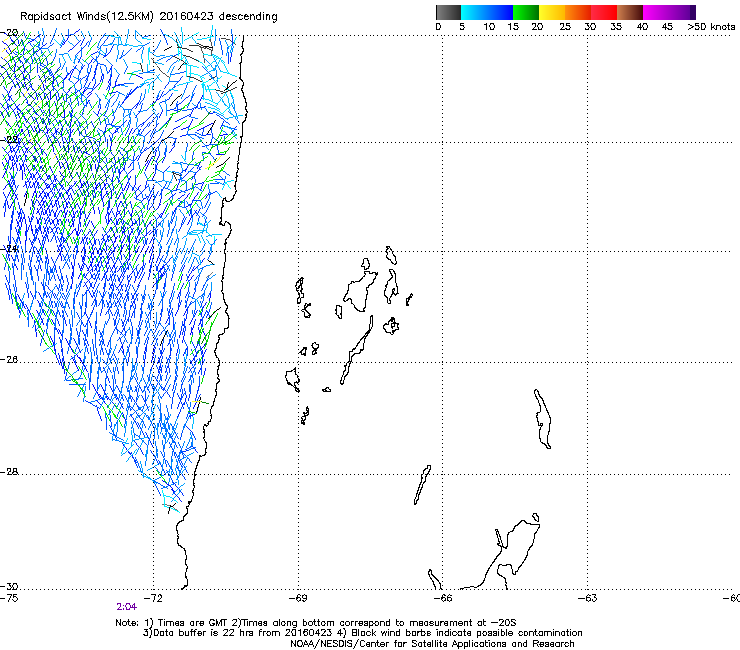The width and height of the screenshot is (740, 650).
Task: Click the purple '2:04' pass time label
Action: (126, 607)
